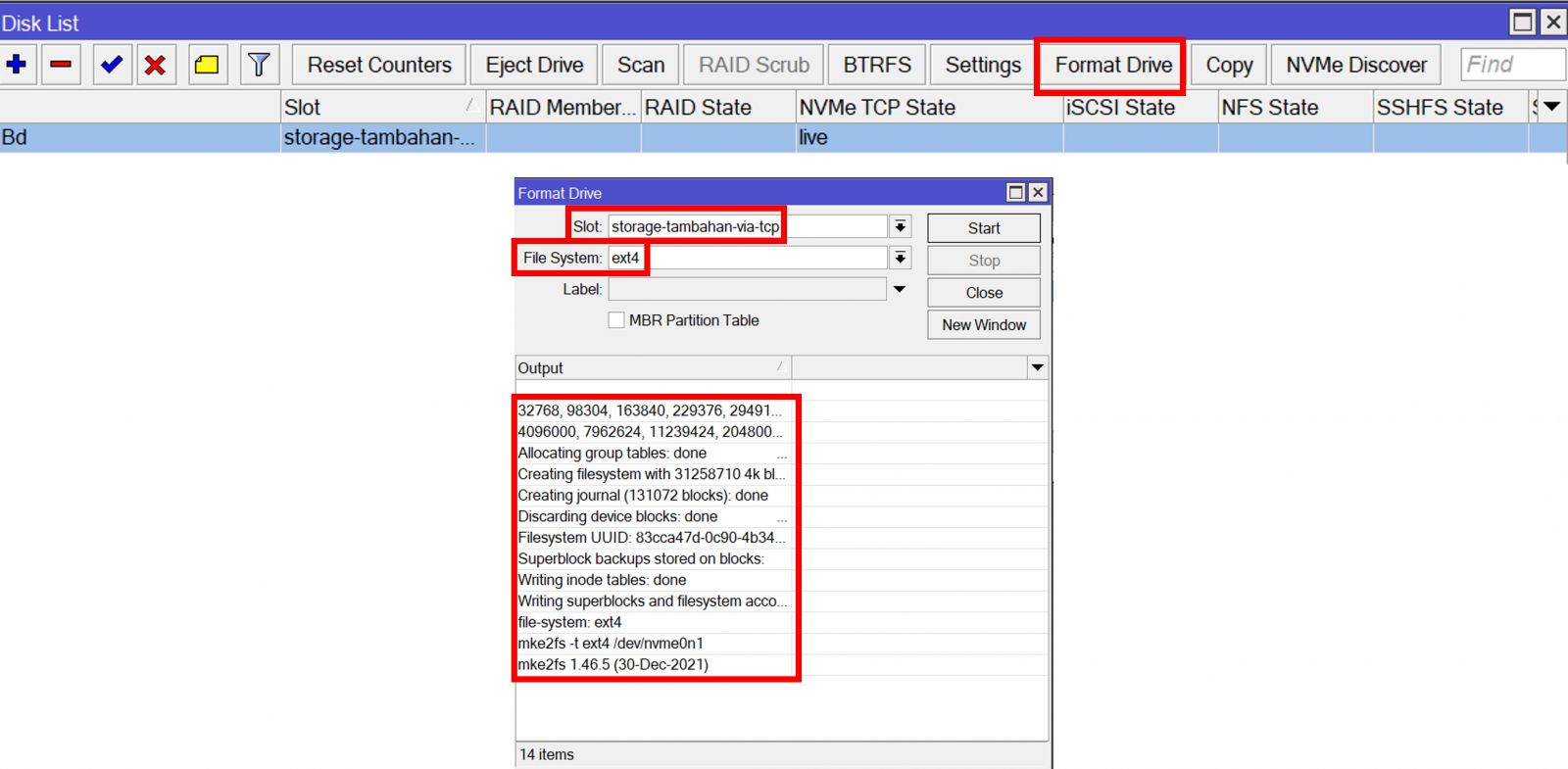Click the Find search field

pyautogui.click(x=1511, y=65)
